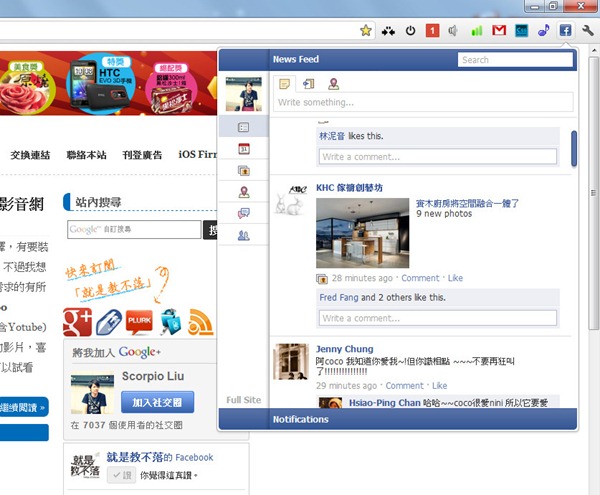600x495 pixels.
Task: Click the News Feed header title
Action: tap(296, 59)
